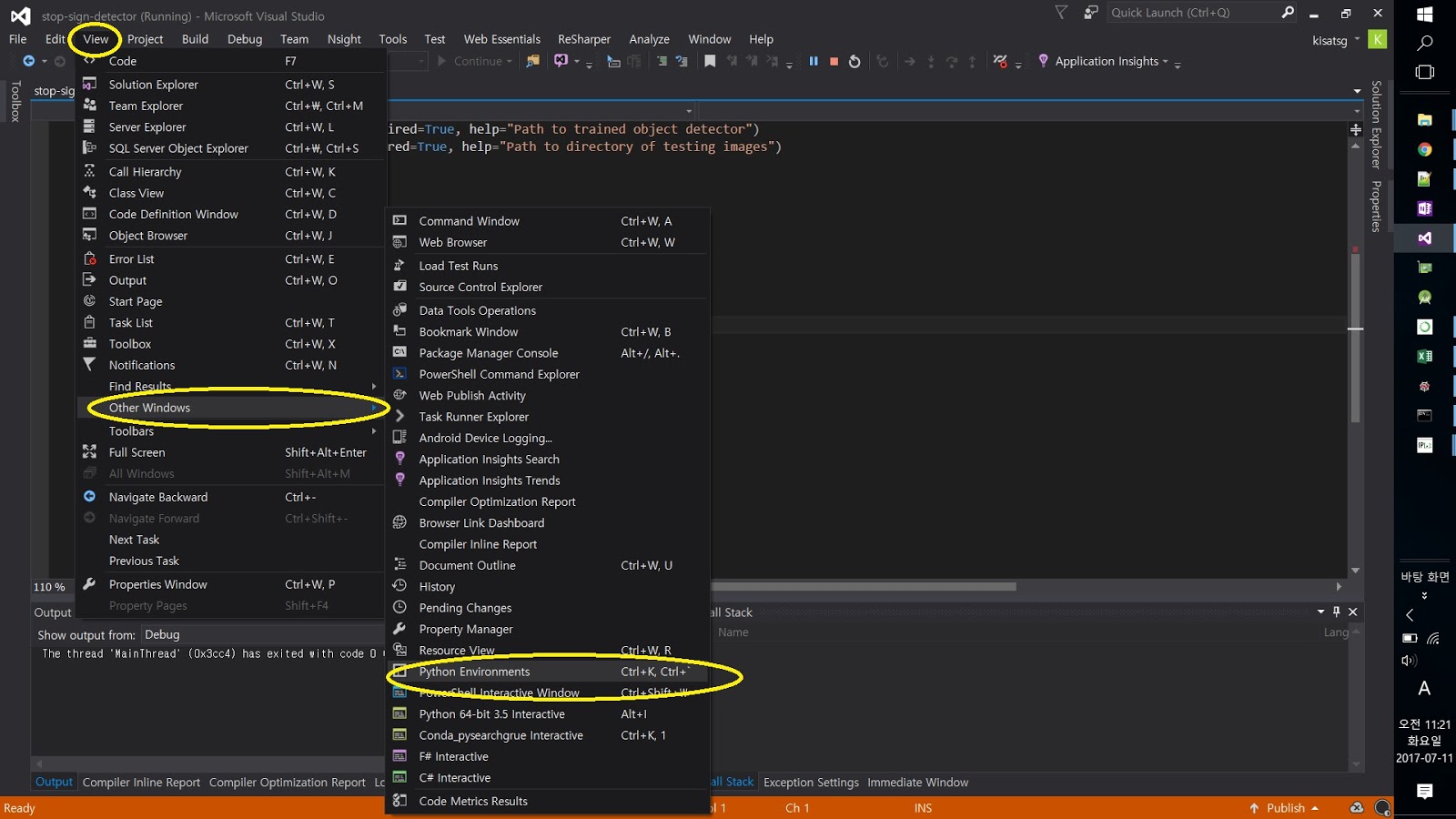Select Python Environments from the submenu
This screenshot has height=819, width=1456.
click(474, 672)
